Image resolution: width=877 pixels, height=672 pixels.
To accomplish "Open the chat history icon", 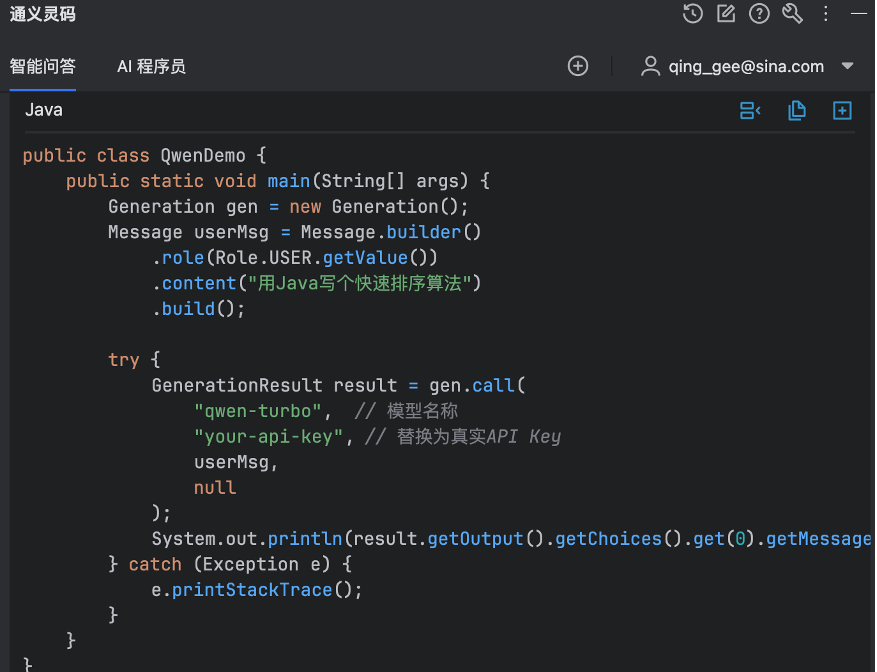I will point(692,13).
